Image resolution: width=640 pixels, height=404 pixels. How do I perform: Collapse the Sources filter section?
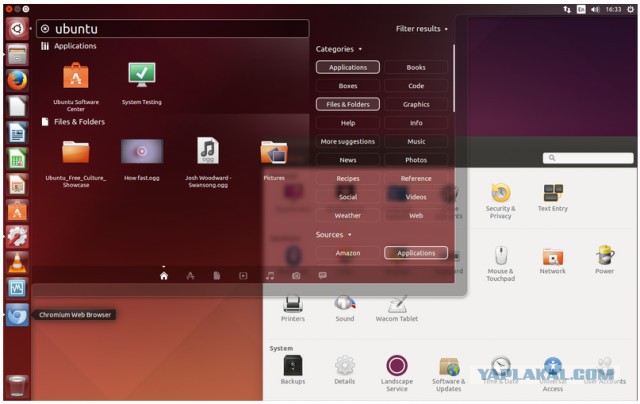click(x=333, y=235)
